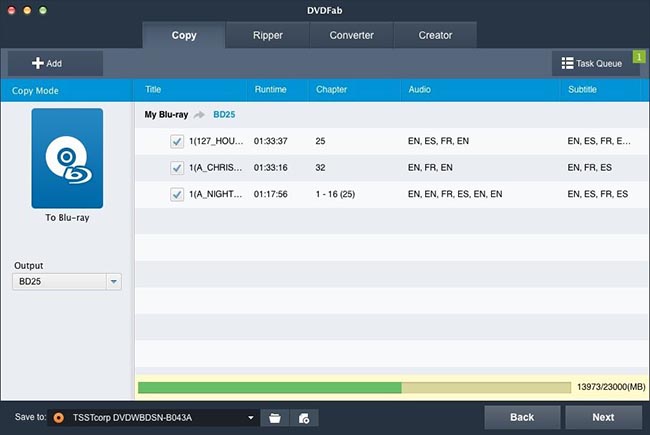Screen dimensions: 650x435
Task: Click the Back button
Action: coord(522,417)
